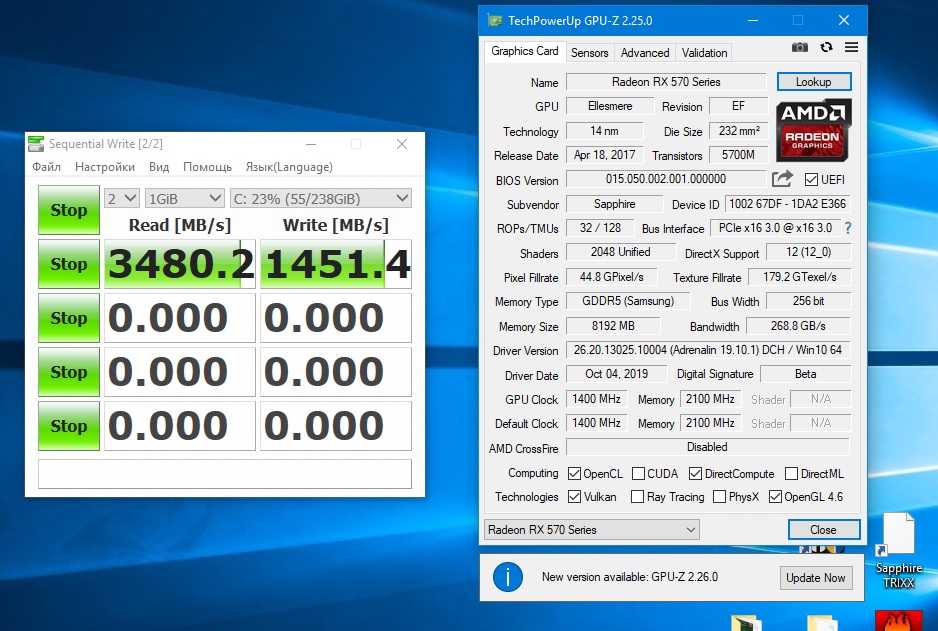Screen dimensions: 938x631
Task: Click Stop button next to 3480.2 read value
Action: (x=69, y=264)
